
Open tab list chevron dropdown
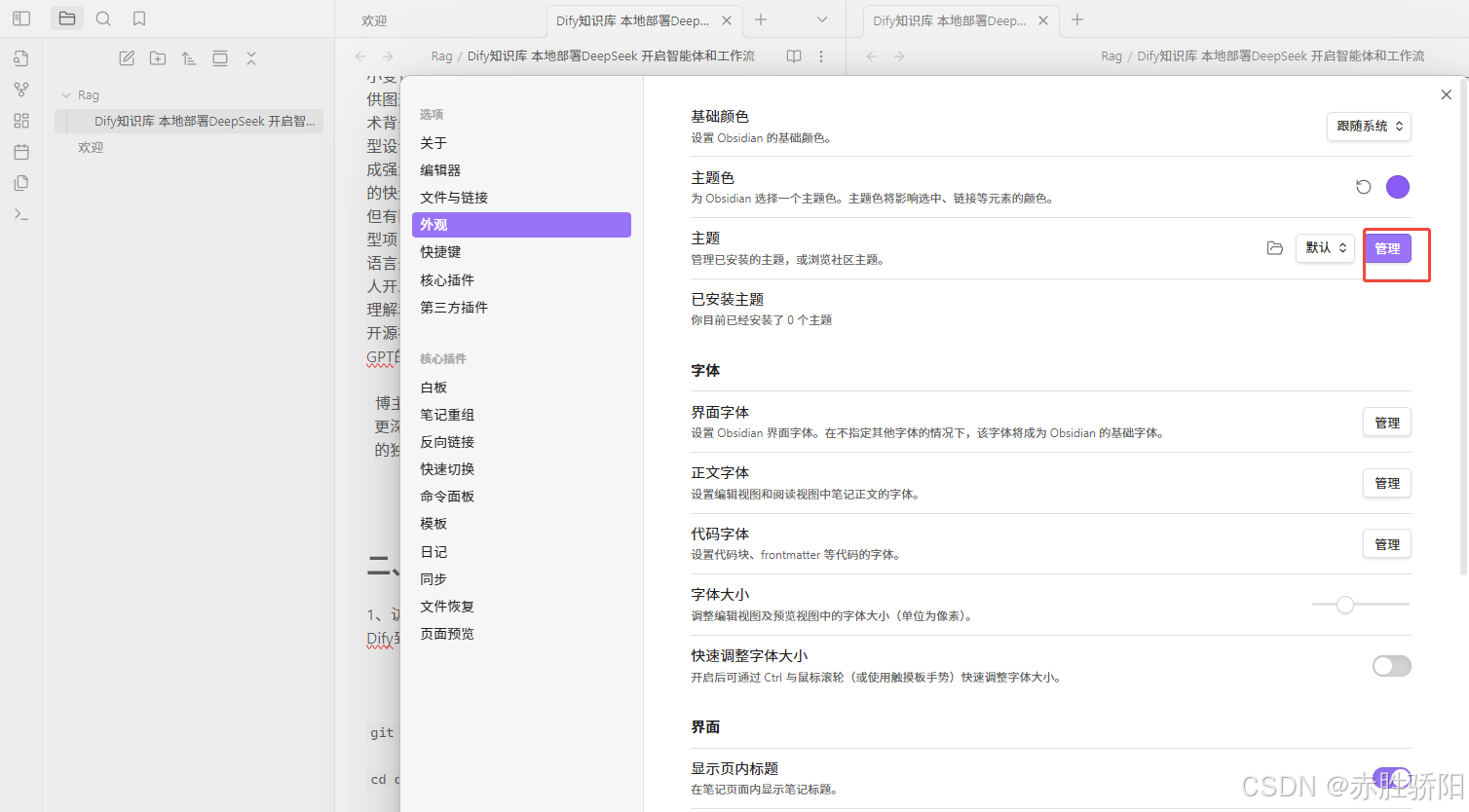(x=821, y=19)
